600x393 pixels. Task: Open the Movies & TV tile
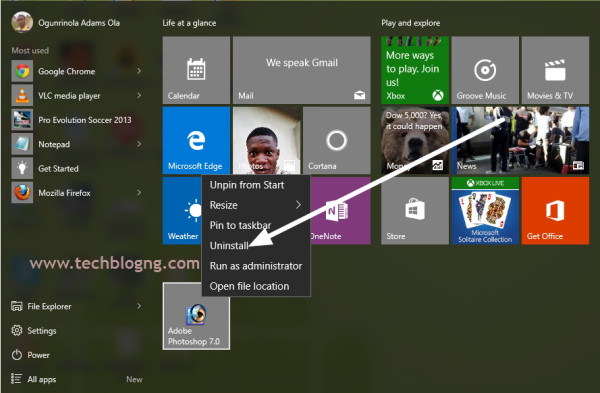[555, 70]
